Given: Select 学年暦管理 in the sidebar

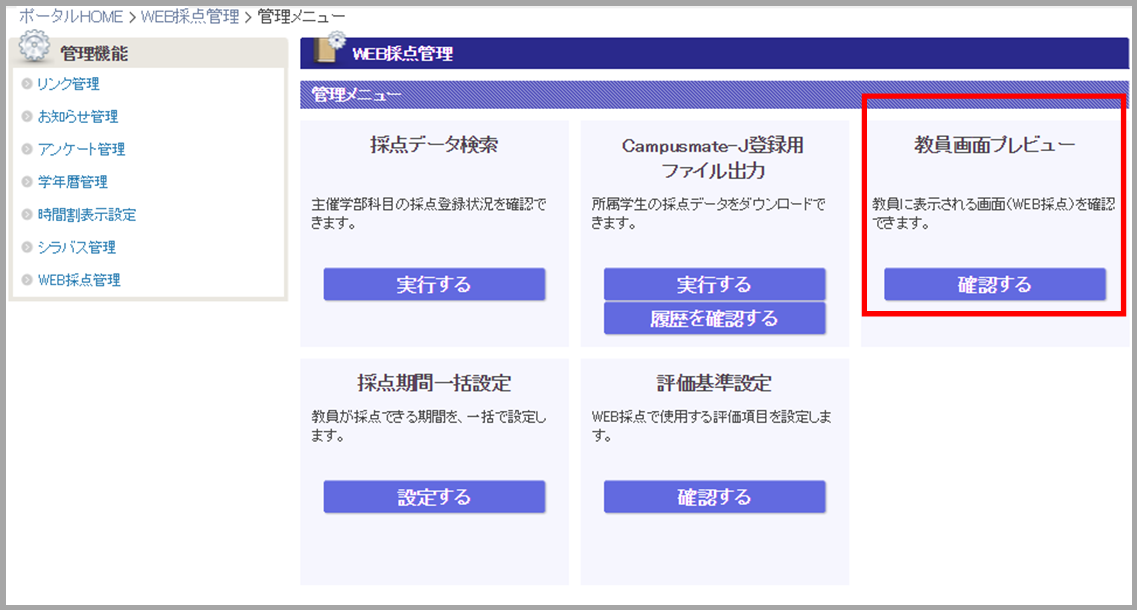Looking at the screenshot, I should (73, 182).
